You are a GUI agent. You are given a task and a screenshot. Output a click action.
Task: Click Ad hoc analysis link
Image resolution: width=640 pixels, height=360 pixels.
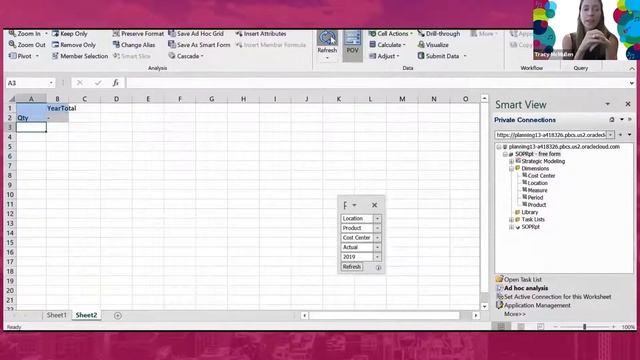526,288
